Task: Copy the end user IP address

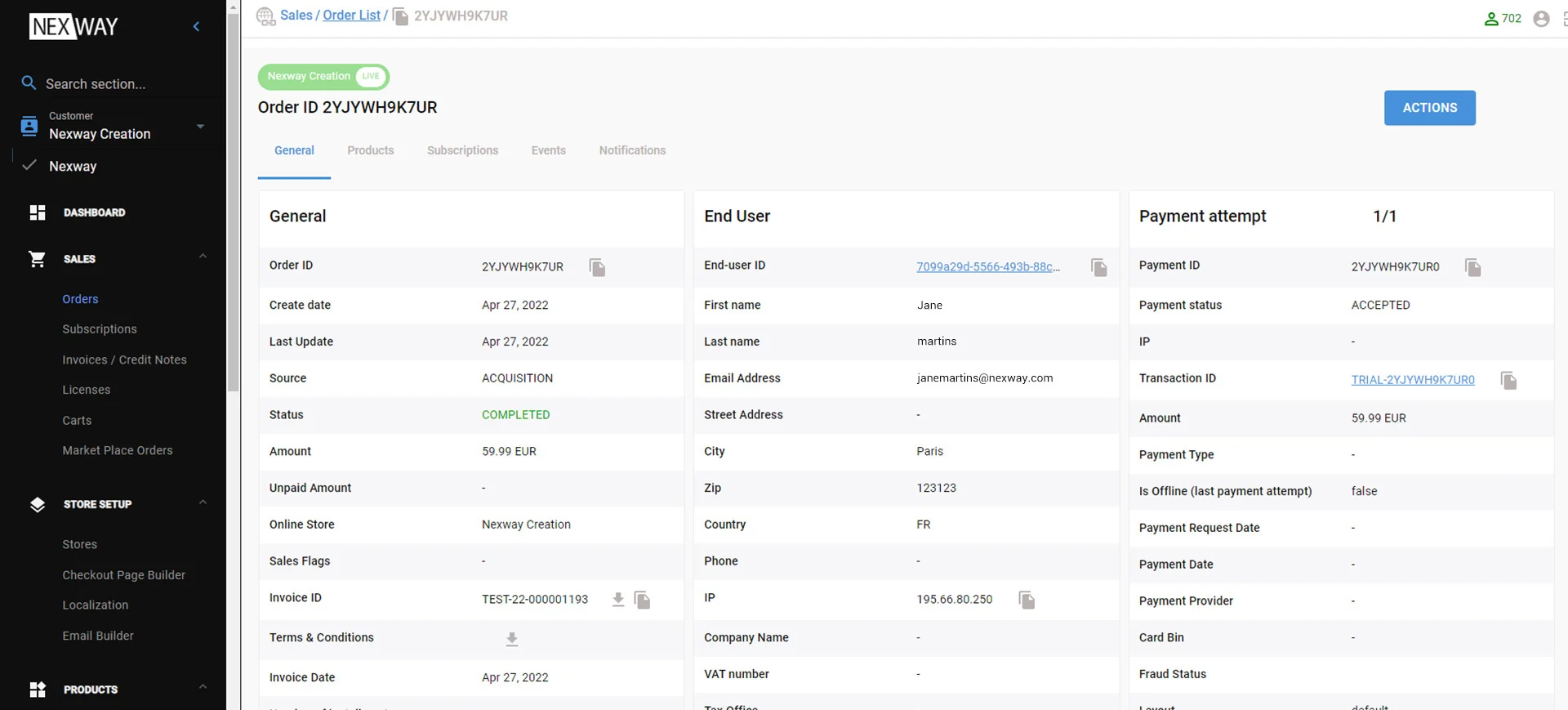Action: point(1027,600)
